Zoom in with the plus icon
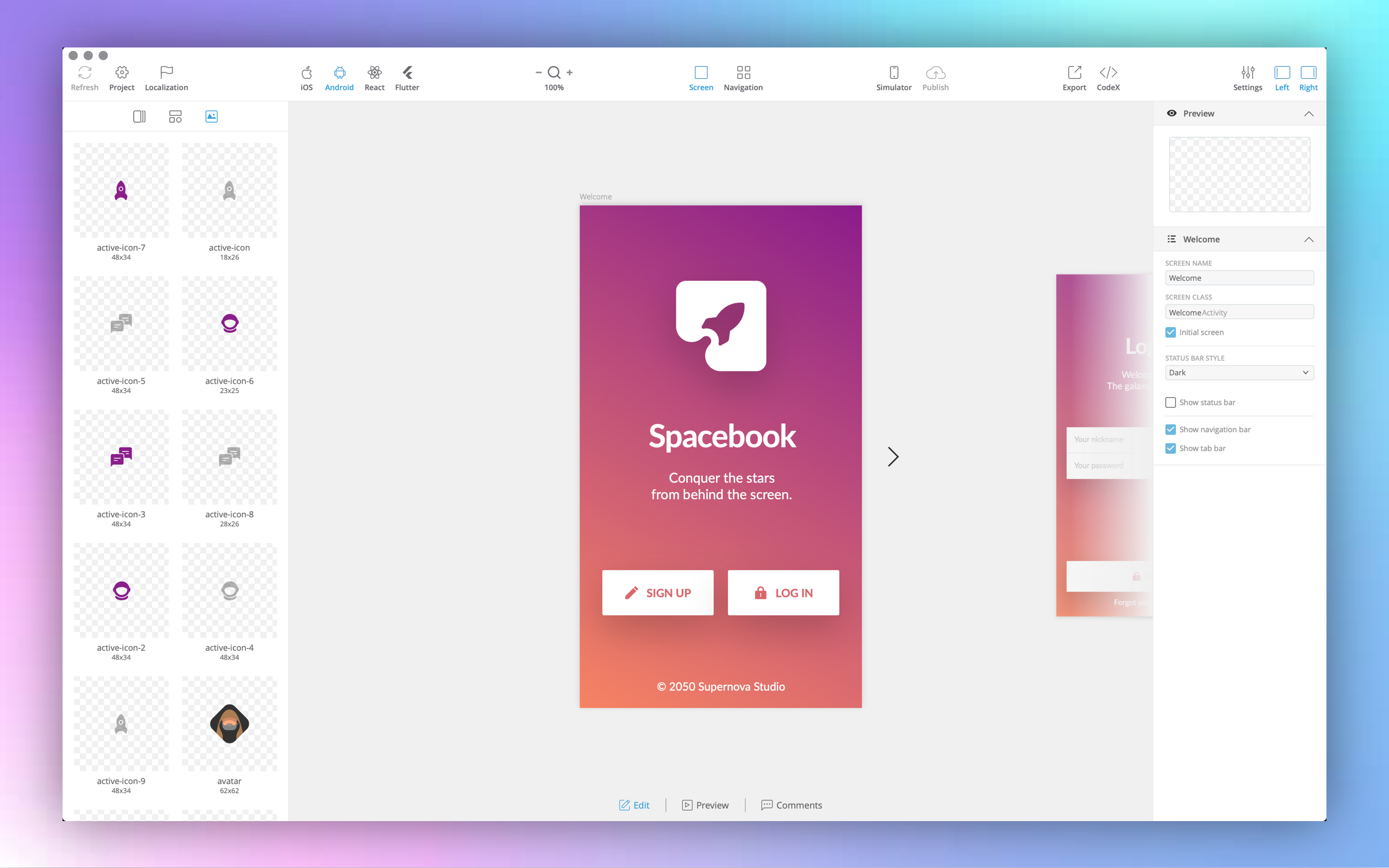1389x868 pixels. click(570, 72)
